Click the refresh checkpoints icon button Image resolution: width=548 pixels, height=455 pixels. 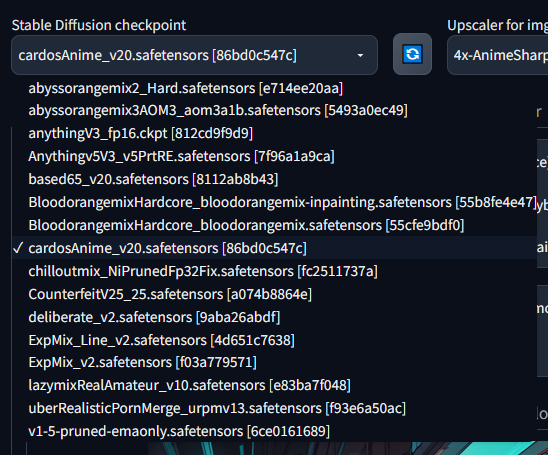pyautogui.click(x=412, y=54)
